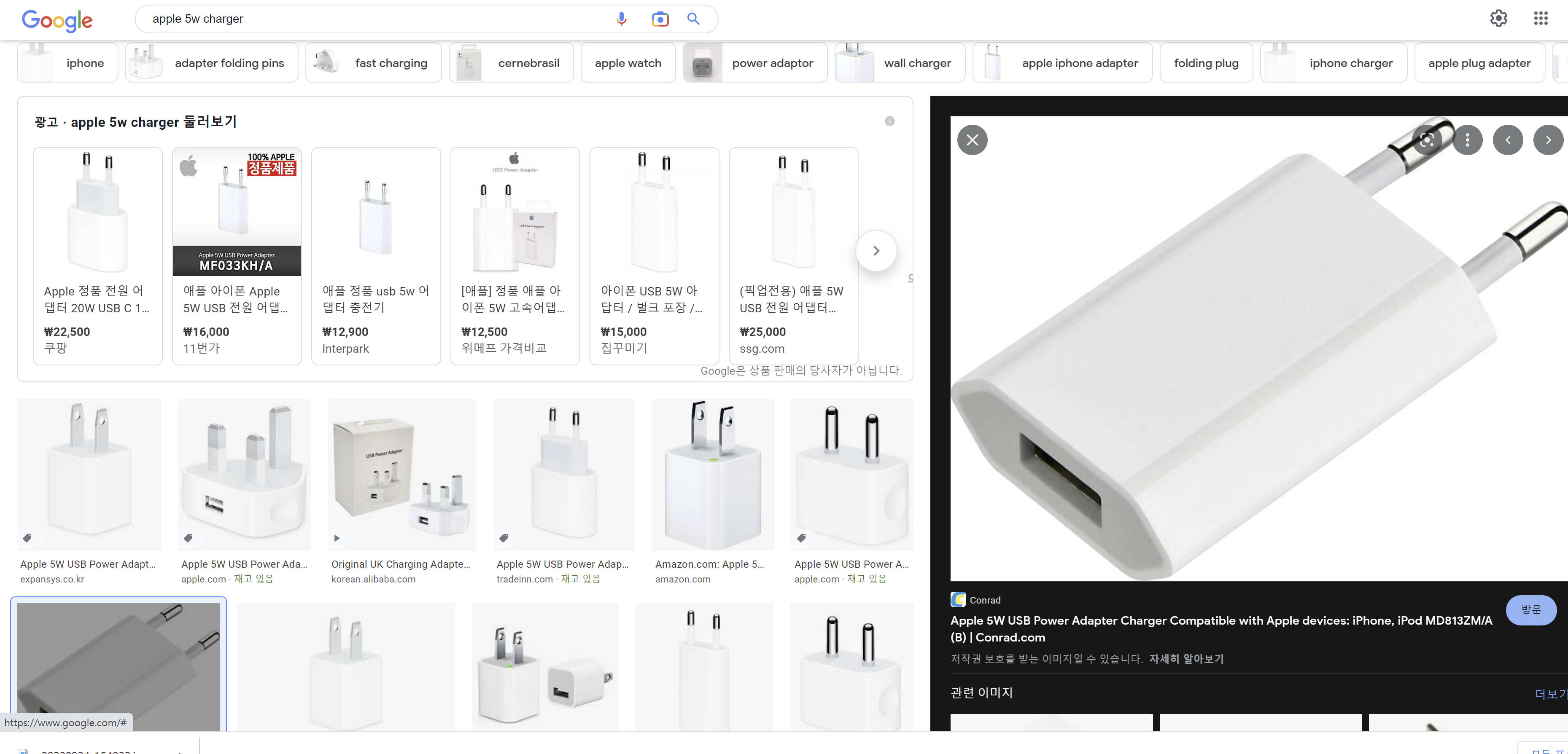1568x754 pixels.
Task: Click the Lens icon on image preview
Action: (x=1427, y=140)
